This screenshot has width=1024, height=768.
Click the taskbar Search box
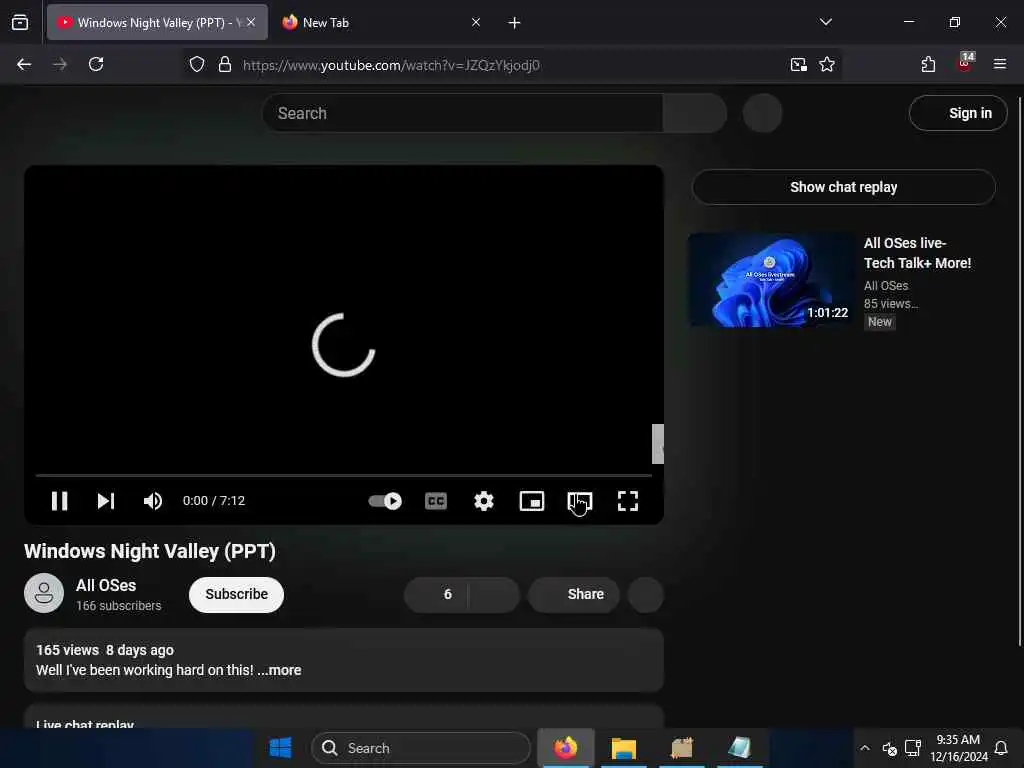(x=421, y=748)
